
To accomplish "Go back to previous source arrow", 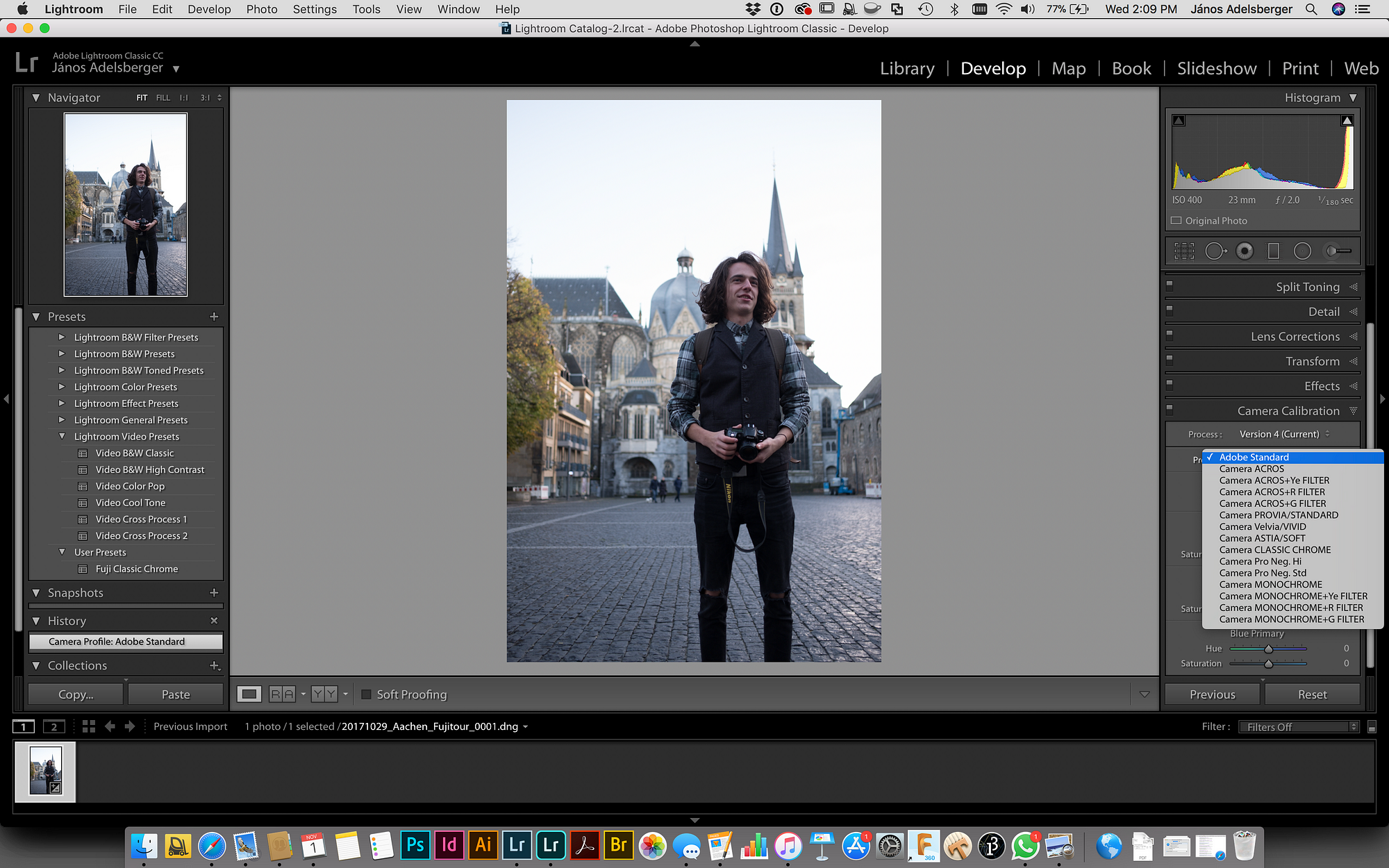I will tap(110, 726).
